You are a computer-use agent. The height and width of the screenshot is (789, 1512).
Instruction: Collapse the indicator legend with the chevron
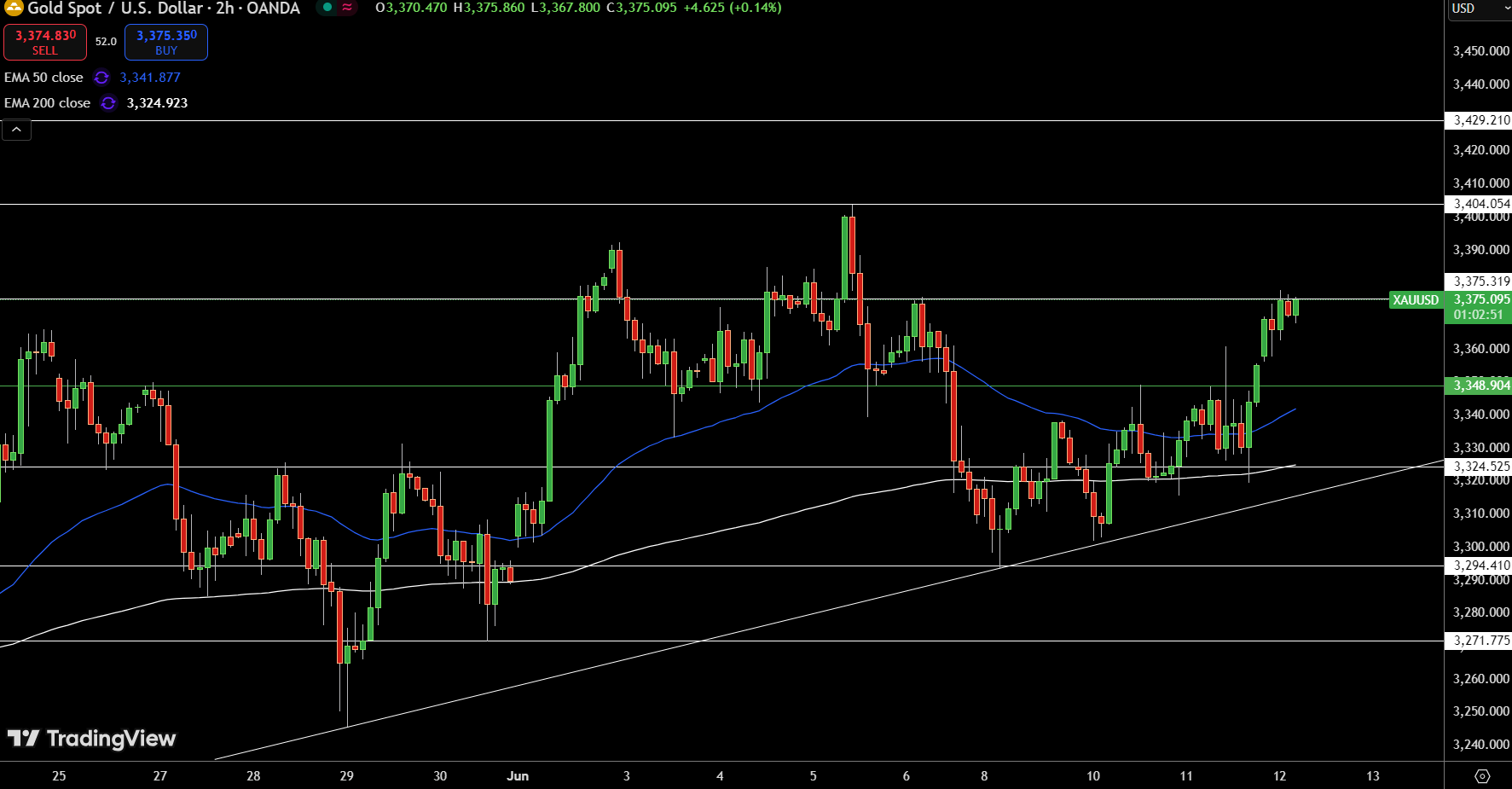pos(16,130)
